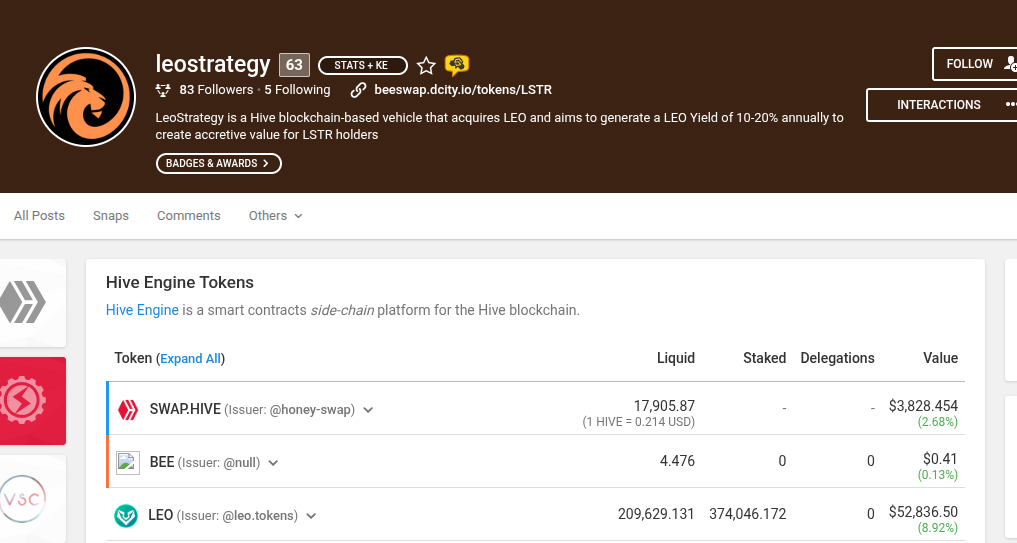
Task: Expand the LEO token row
Action: (x=311, y=516)
